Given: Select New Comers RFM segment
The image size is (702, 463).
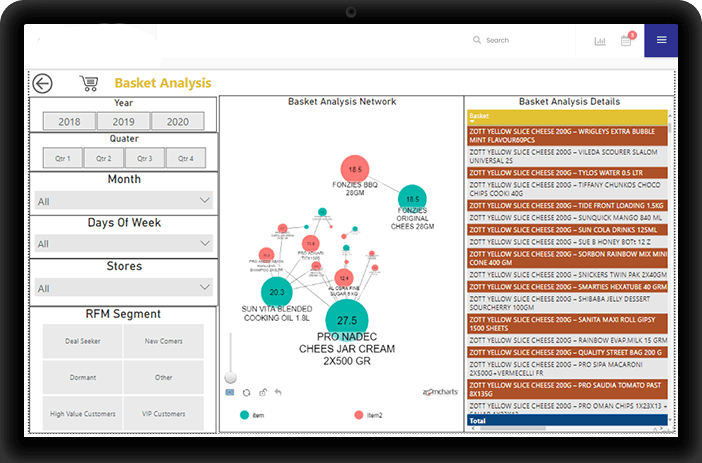Looking at the screenshot, I should [x=163, y=341].
